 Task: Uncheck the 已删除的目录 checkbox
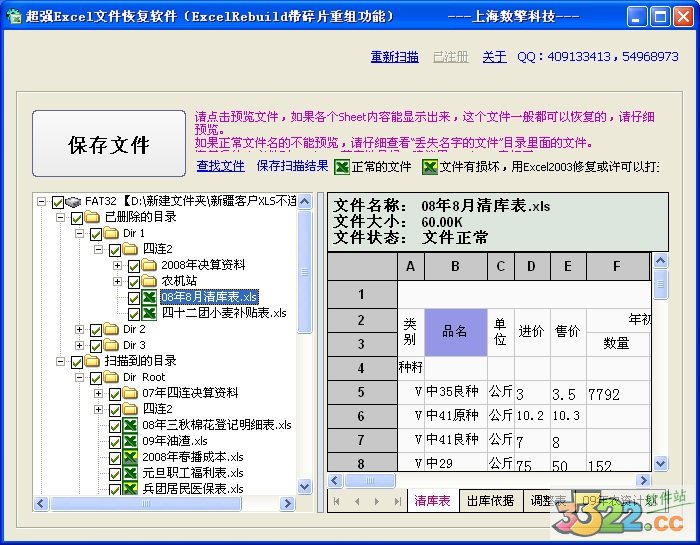tap(77, 218)
